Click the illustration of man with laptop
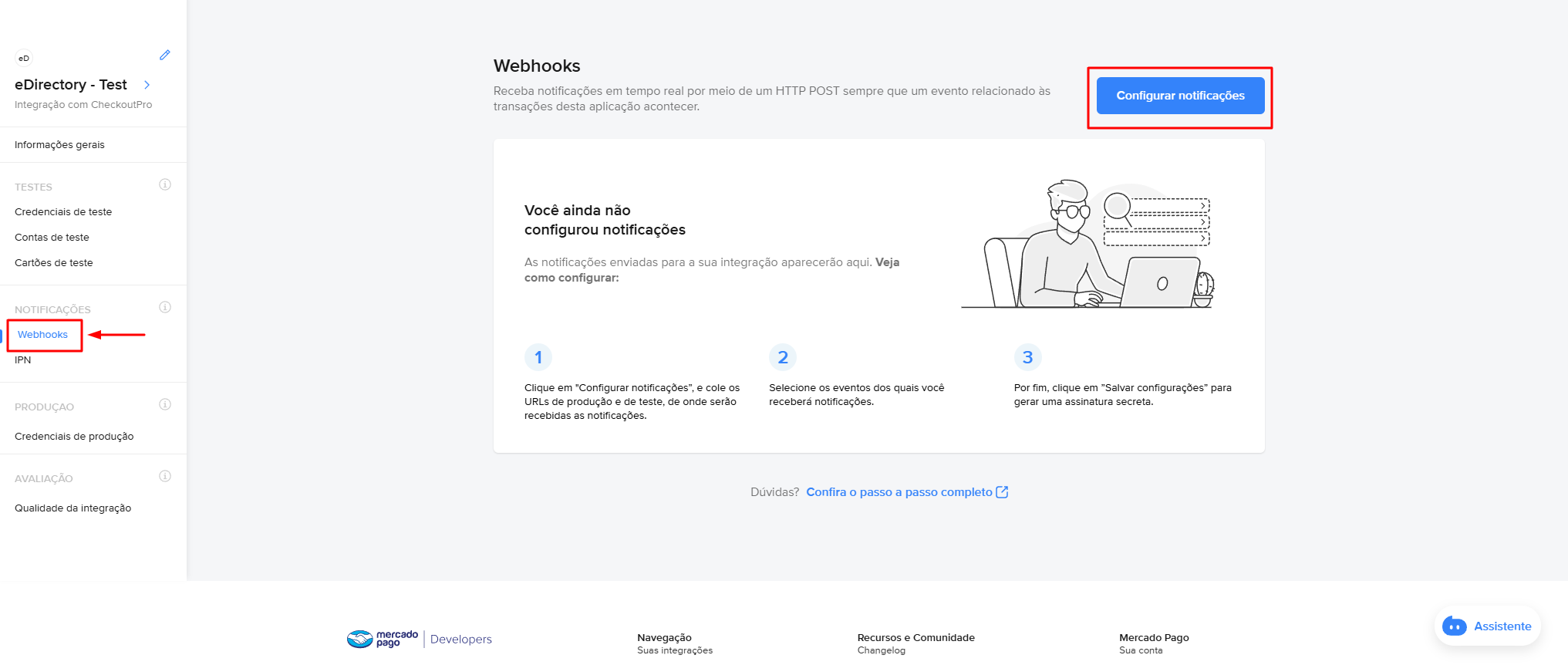 (x=1087, y=244)
